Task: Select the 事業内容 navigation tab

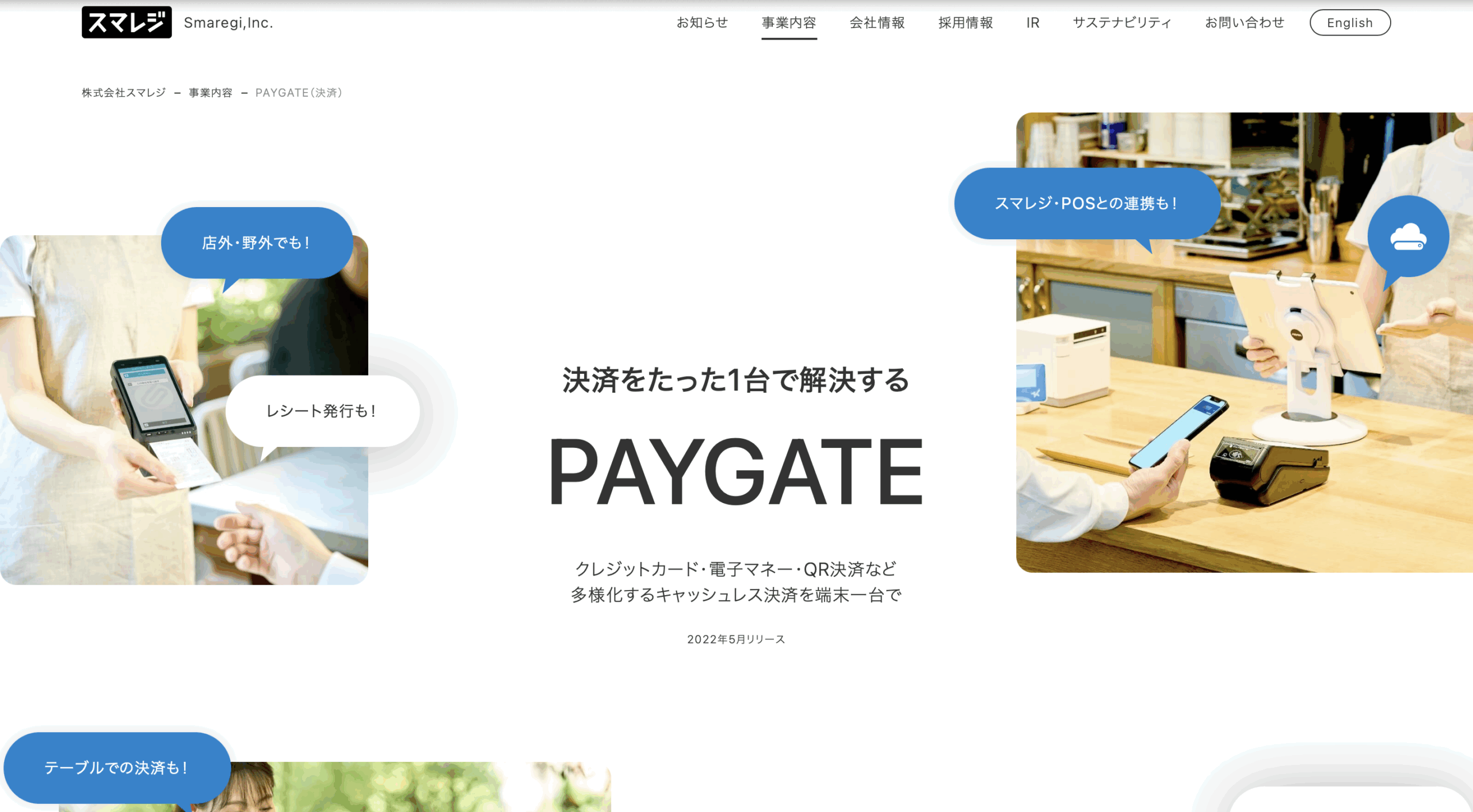Action: [x=789, y=22]
